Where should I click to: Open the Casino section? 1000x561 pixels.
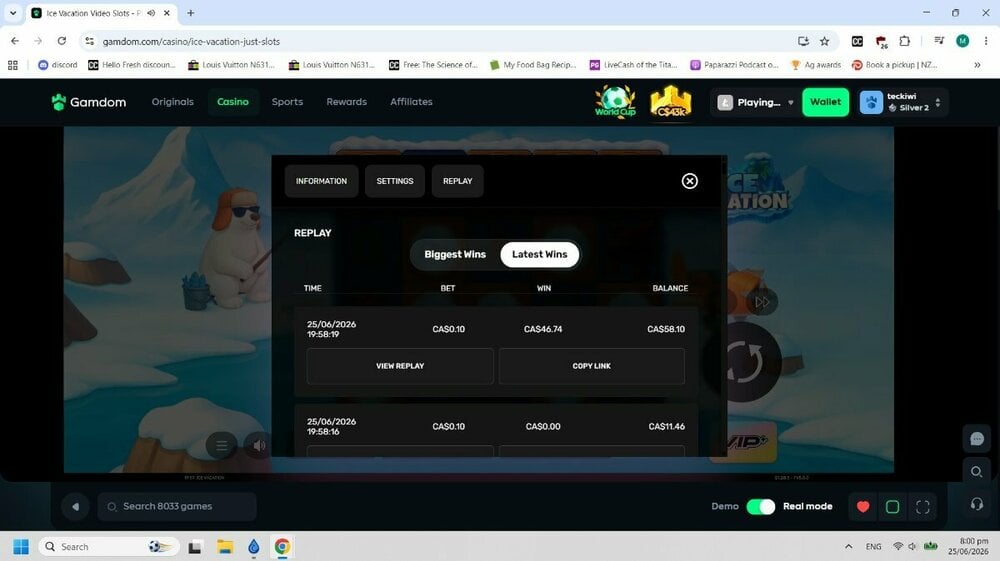(x=233, y=102)
